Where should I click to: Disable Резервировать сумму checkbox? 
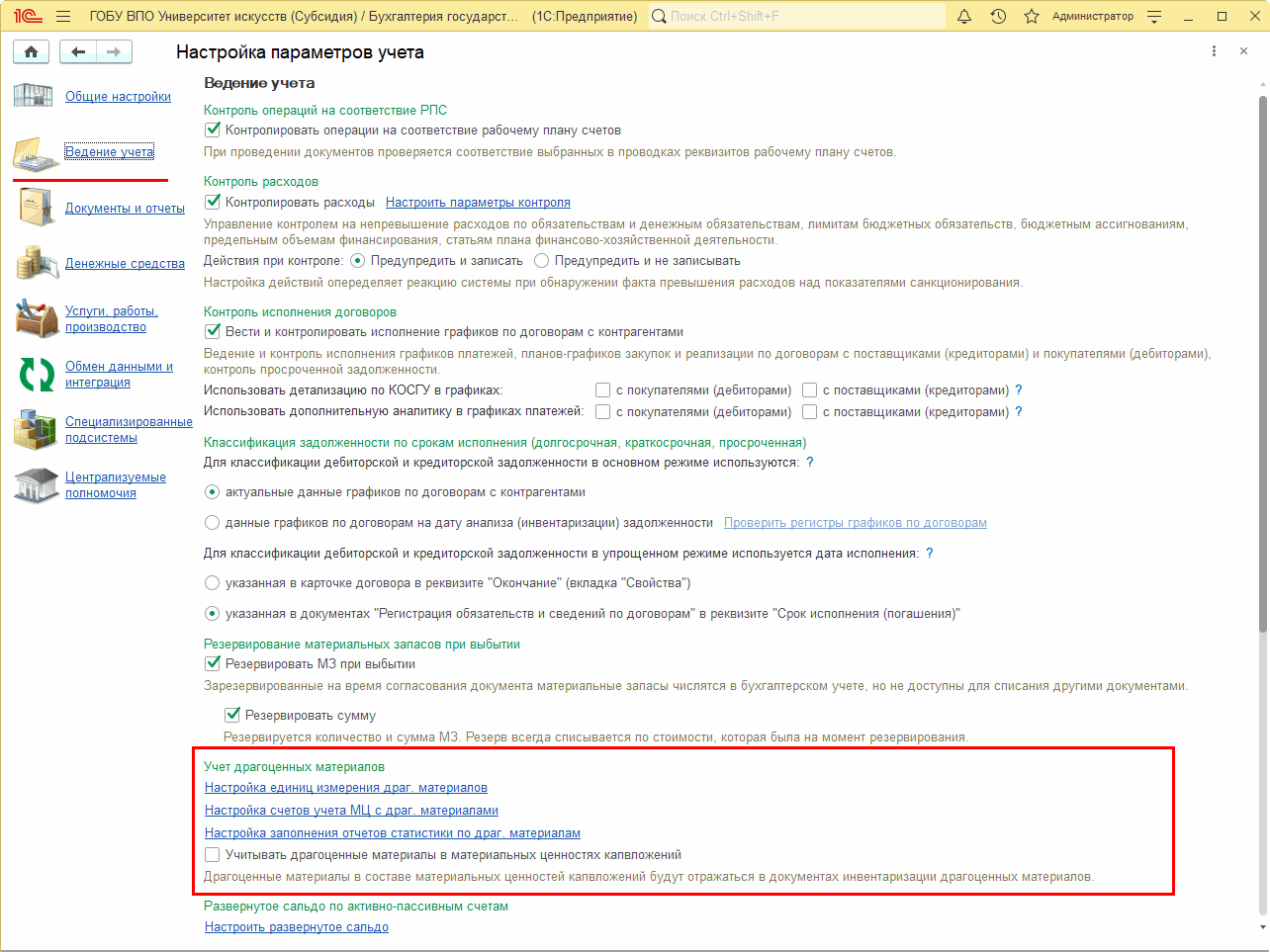(x=233, y=715)
